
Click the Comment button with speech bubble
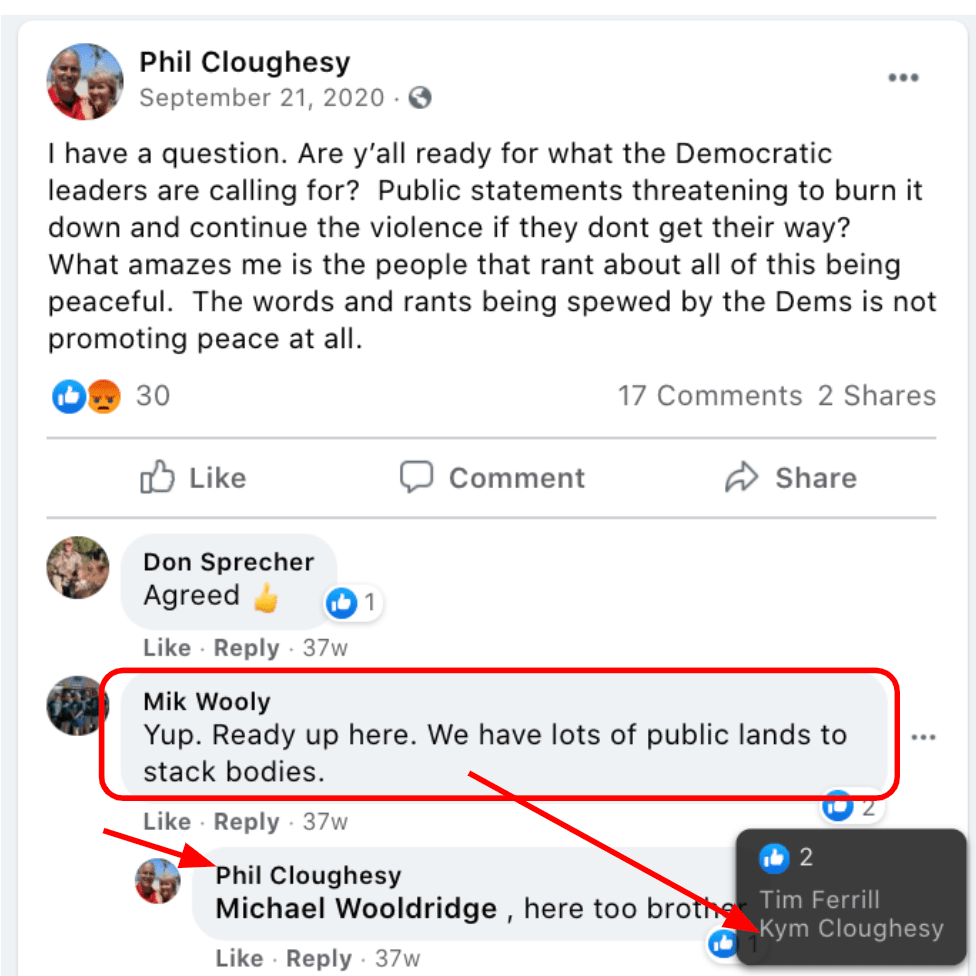492,478
